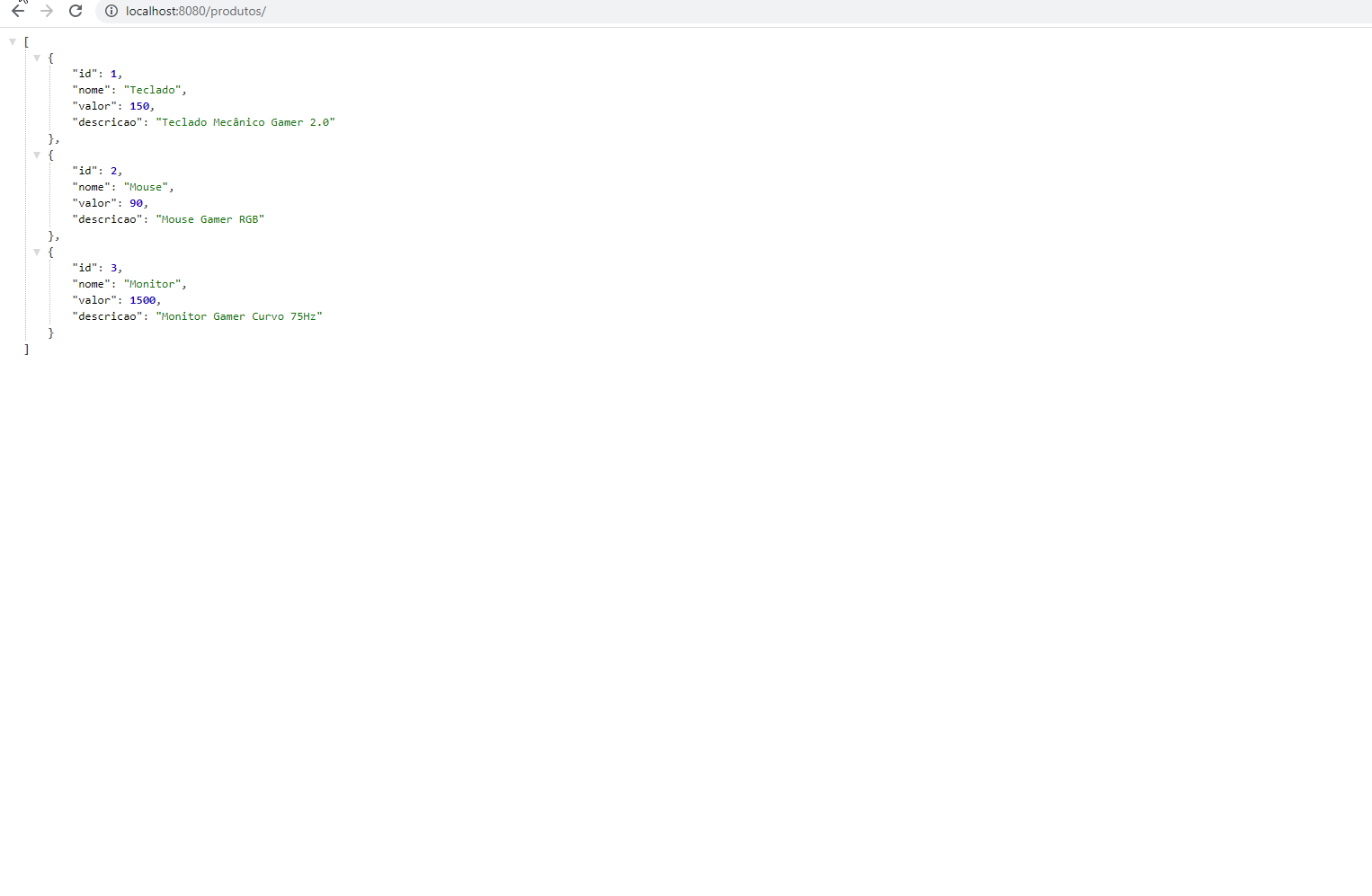Select the localhost:8080/produtos address bar
The height and width of the screenshot is (896, 1372).
(x=196, y=12)
